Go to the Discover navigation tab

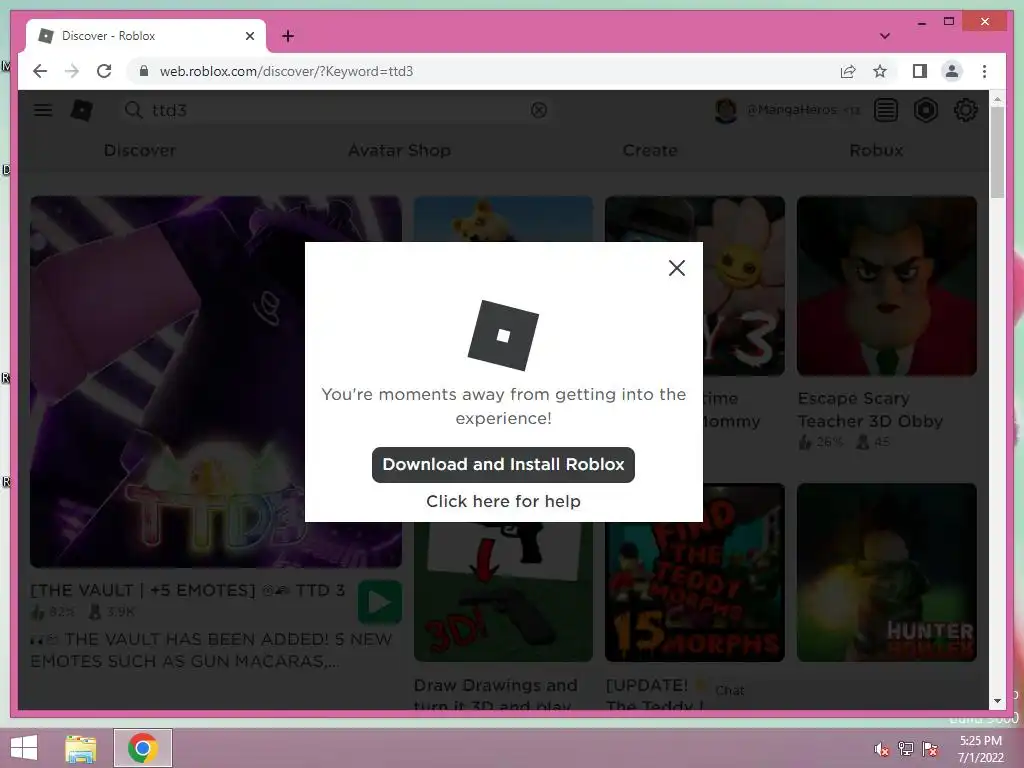tap(140, 150)
